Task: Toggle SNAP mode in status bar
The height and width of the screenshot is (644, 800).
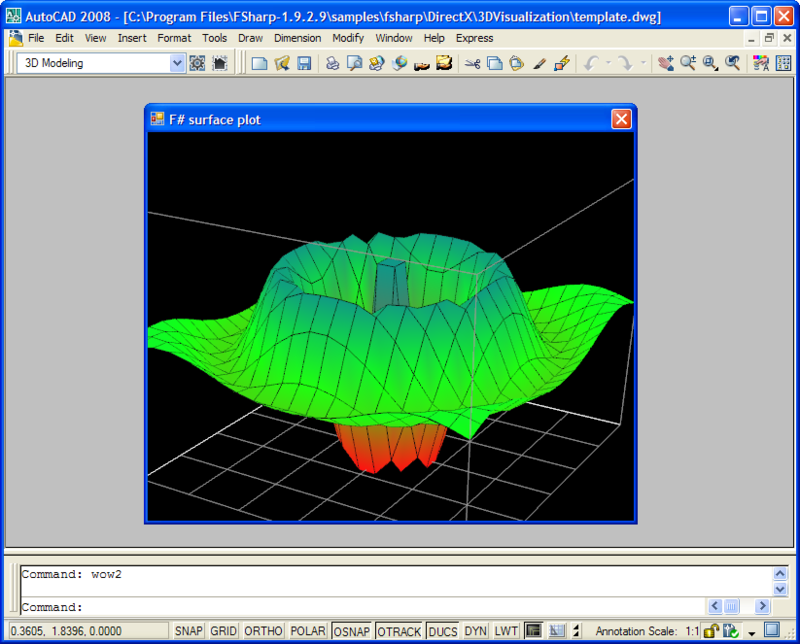Action: coord(188,631)
